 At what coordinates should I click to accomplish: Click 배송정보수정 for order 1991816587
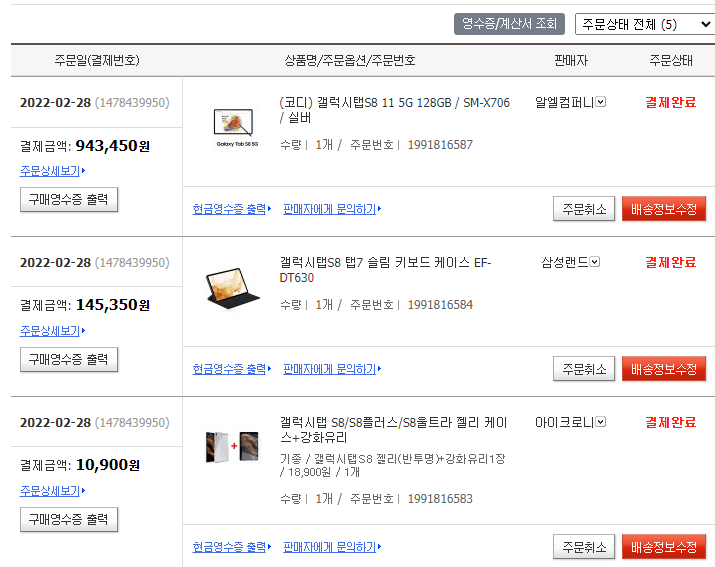point(664,209)
